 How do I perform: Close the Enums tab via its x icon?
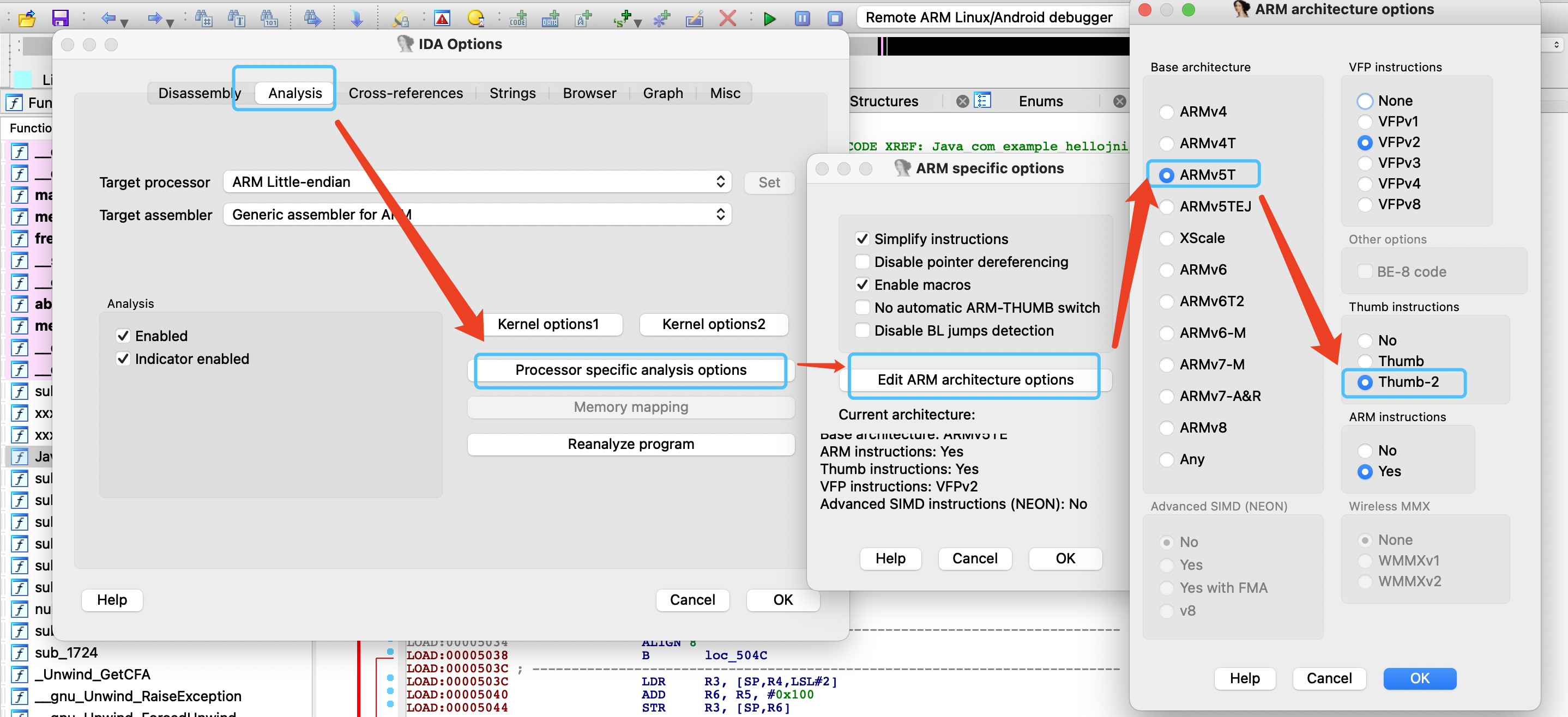[1119, 101]
